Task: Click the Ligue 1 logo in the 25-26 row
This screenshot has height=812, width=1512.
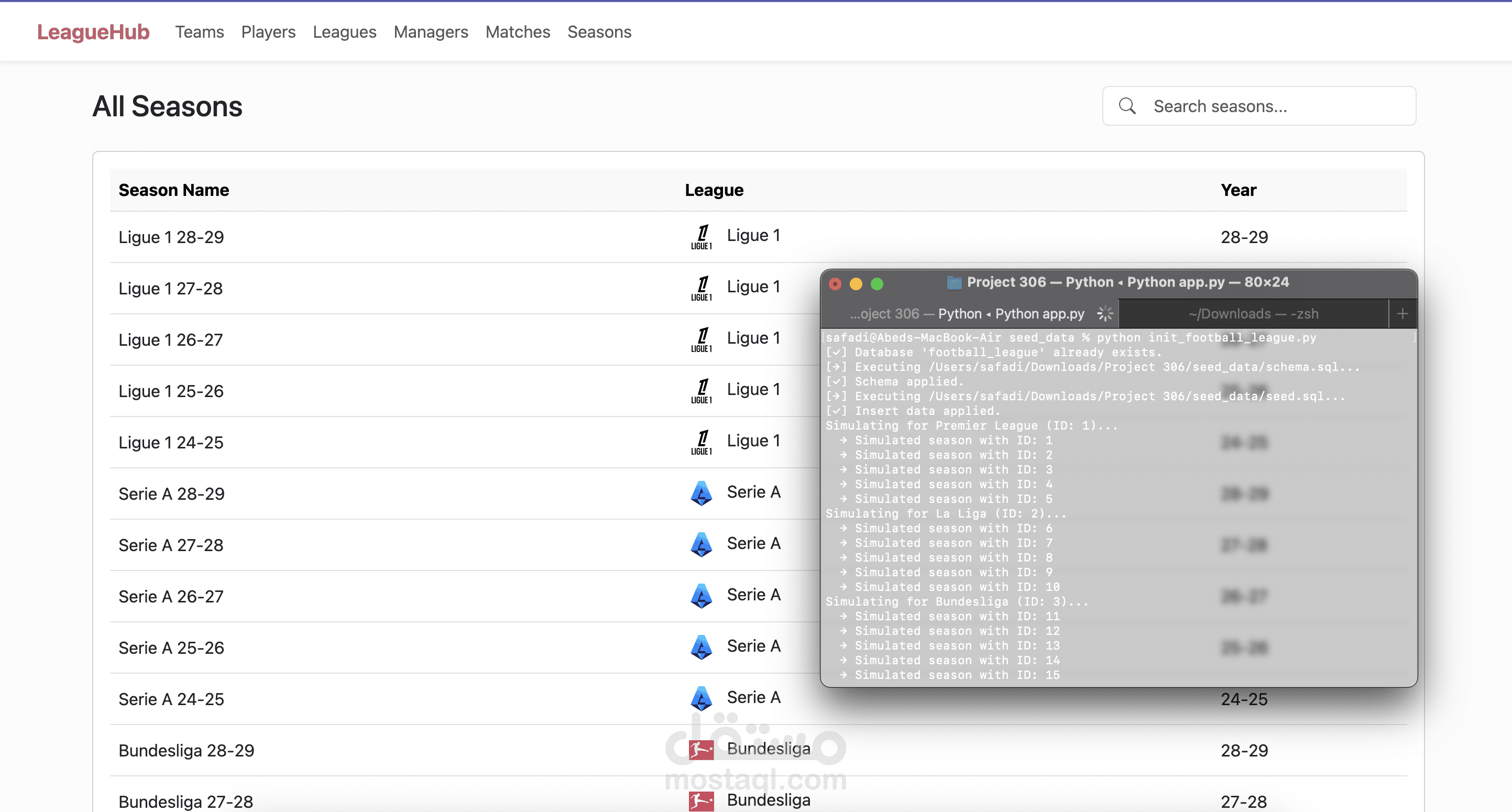Action: point(702,391)
